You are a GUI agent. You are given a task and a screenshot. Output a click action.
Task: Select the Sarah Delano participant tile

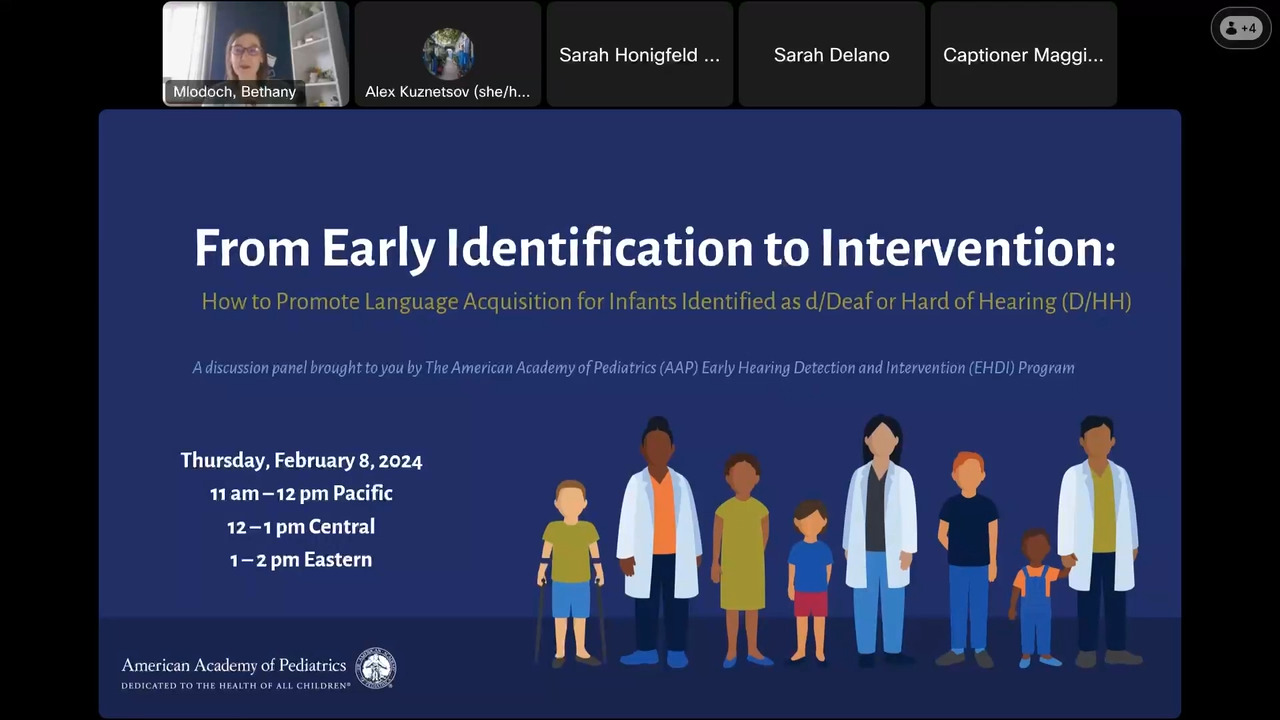[831, 55]
